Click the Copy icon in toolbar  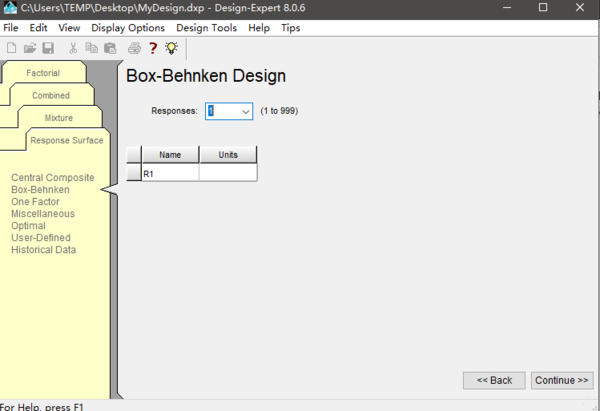(x=92, y=48)
